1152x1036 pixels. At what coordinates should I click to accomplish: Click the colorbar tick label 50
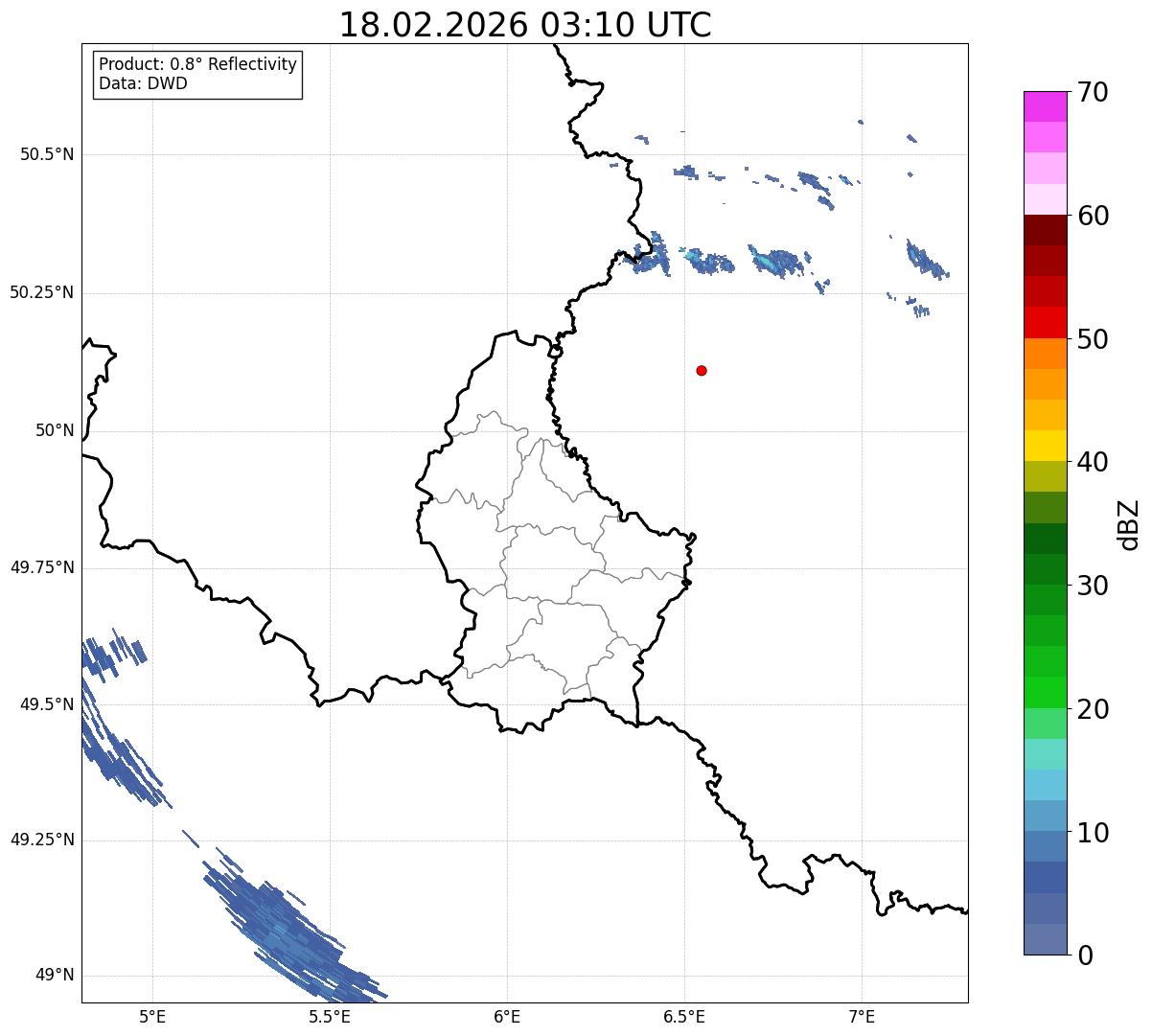coord(1094,339)
